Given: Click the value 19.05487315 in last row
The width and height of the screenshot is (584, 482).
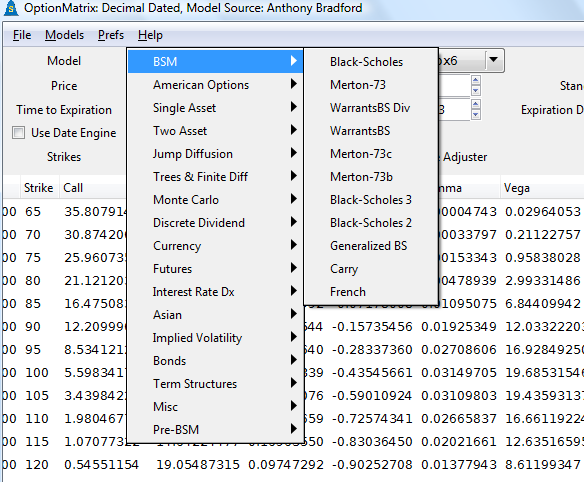Looking at the screenshot, I should coord(198,464).
